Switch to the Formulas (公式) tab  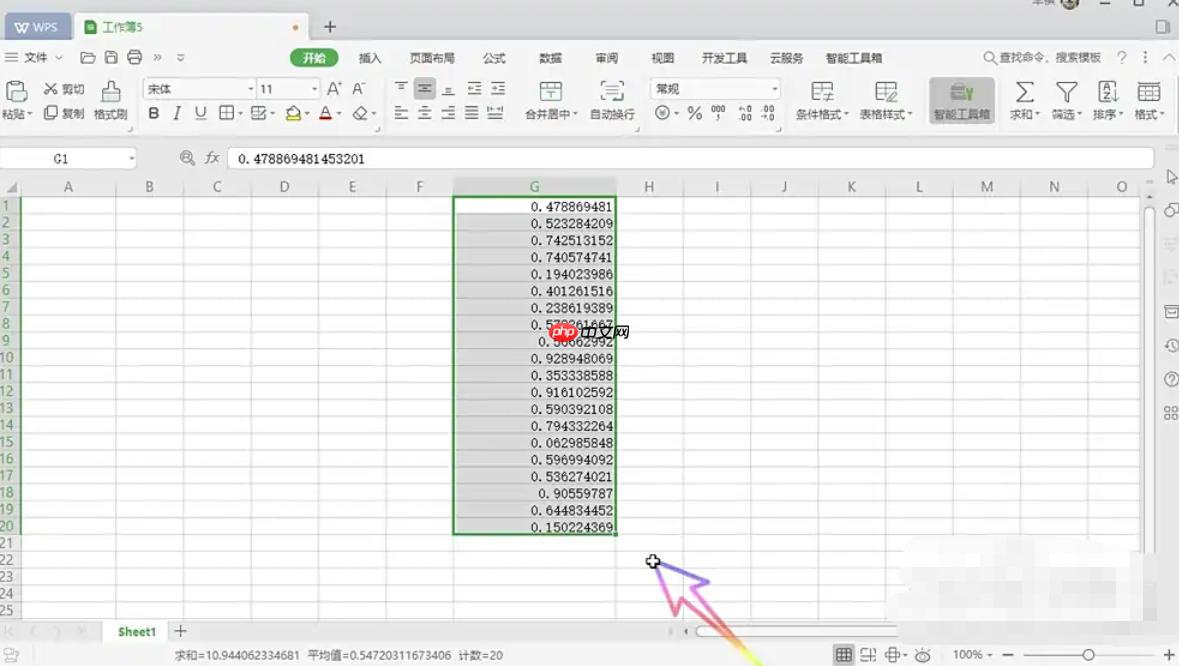(x=494, y=58)
